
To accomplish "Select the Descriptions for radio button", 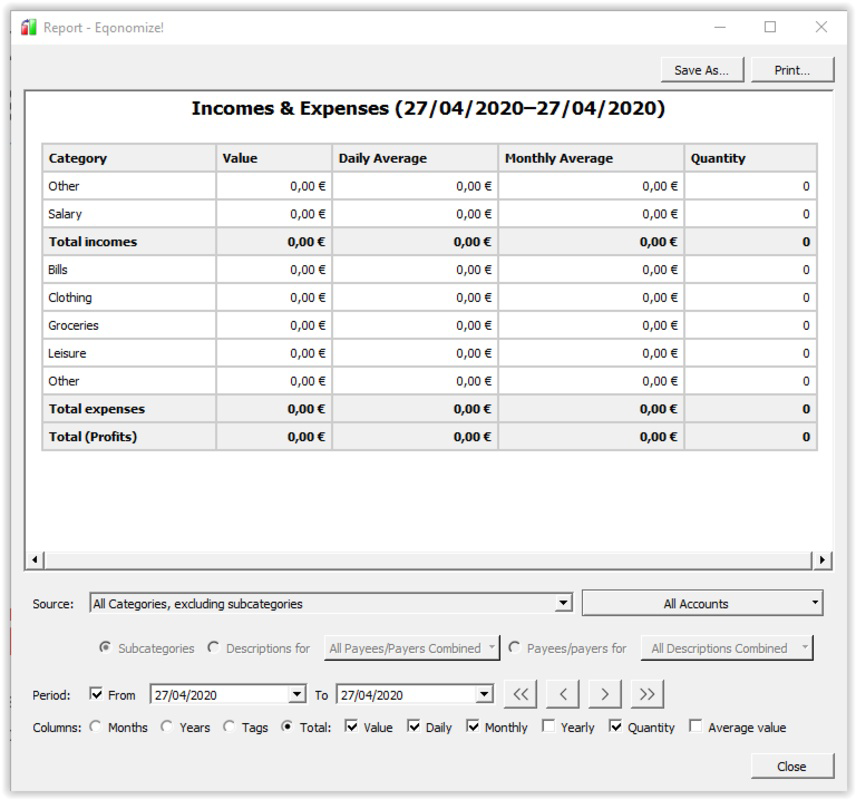I will [x=213, y=648].
